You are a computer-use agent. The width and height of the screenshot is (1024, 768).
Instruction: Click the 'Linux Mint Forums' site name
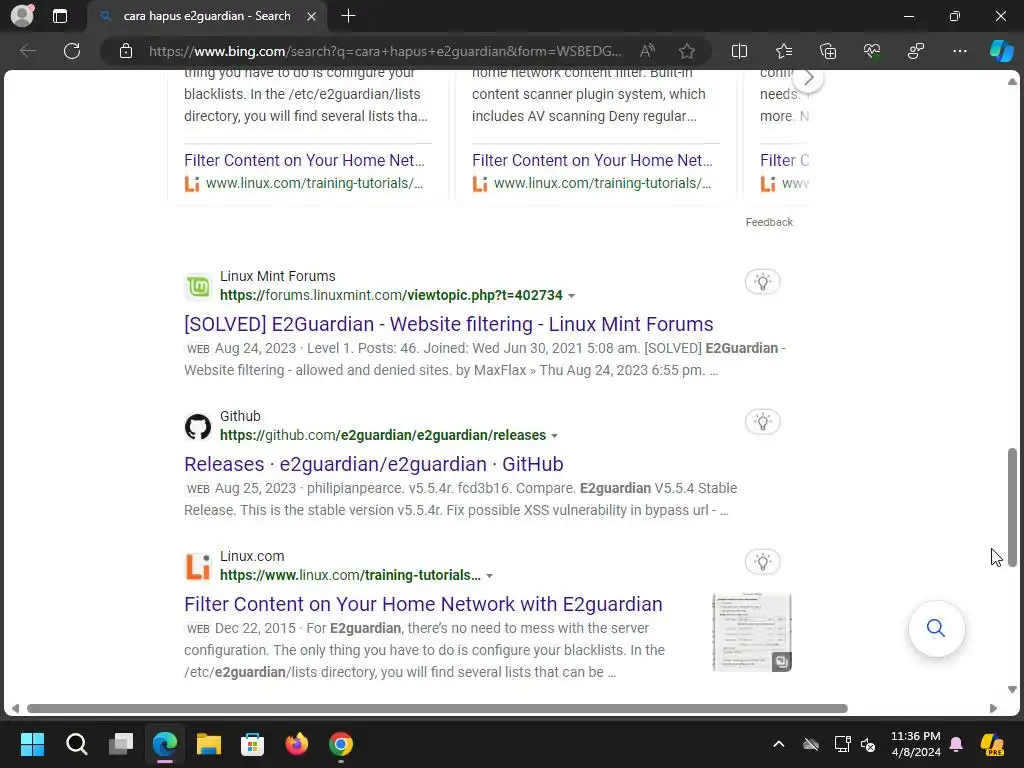278,276
